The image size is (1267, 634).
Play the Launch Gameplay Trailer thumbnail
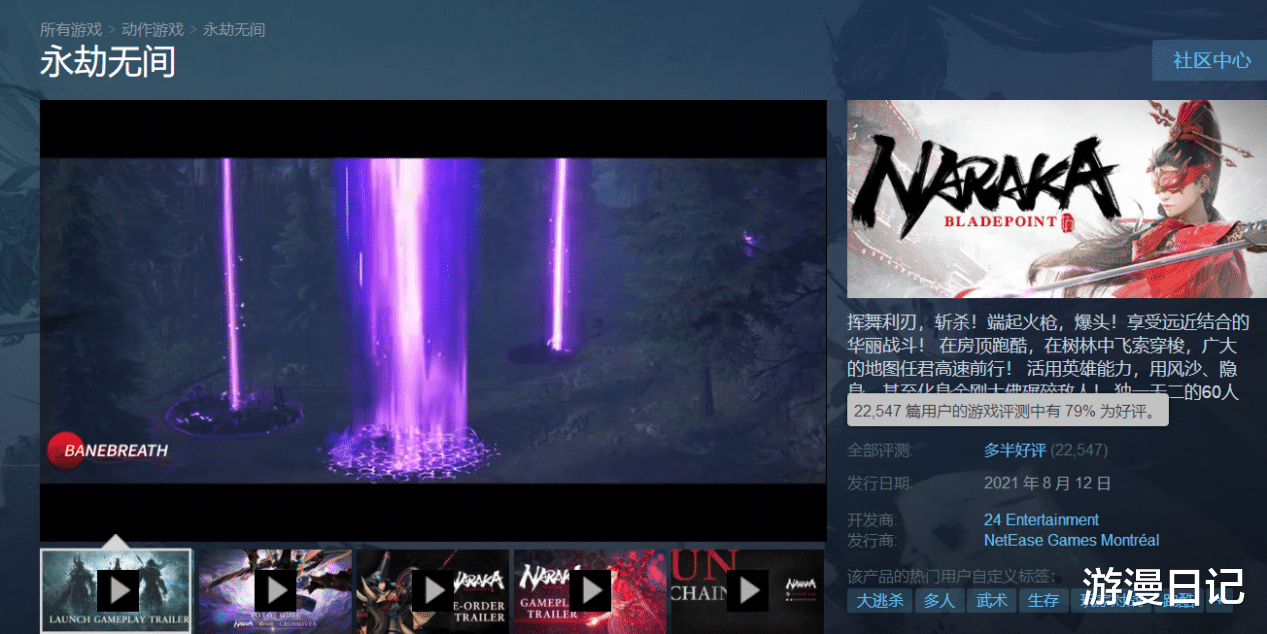[116, 591]
